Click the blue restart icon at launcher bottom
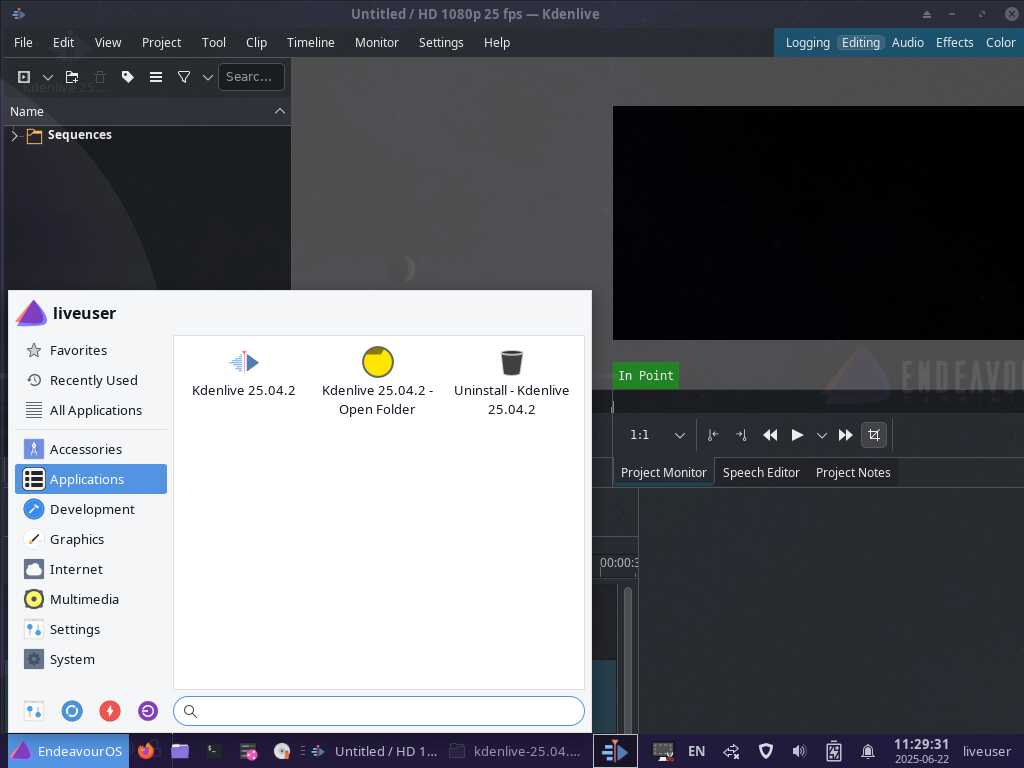This screenshot has width=1024, height=768. click(x=72, y=711)
